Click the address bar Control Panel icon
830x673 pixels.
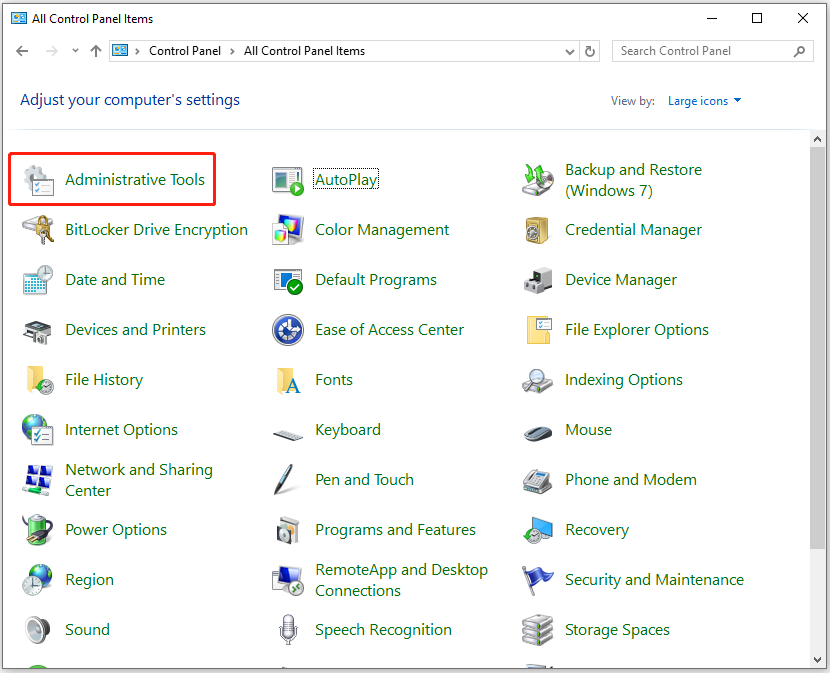tap(120, 51)
